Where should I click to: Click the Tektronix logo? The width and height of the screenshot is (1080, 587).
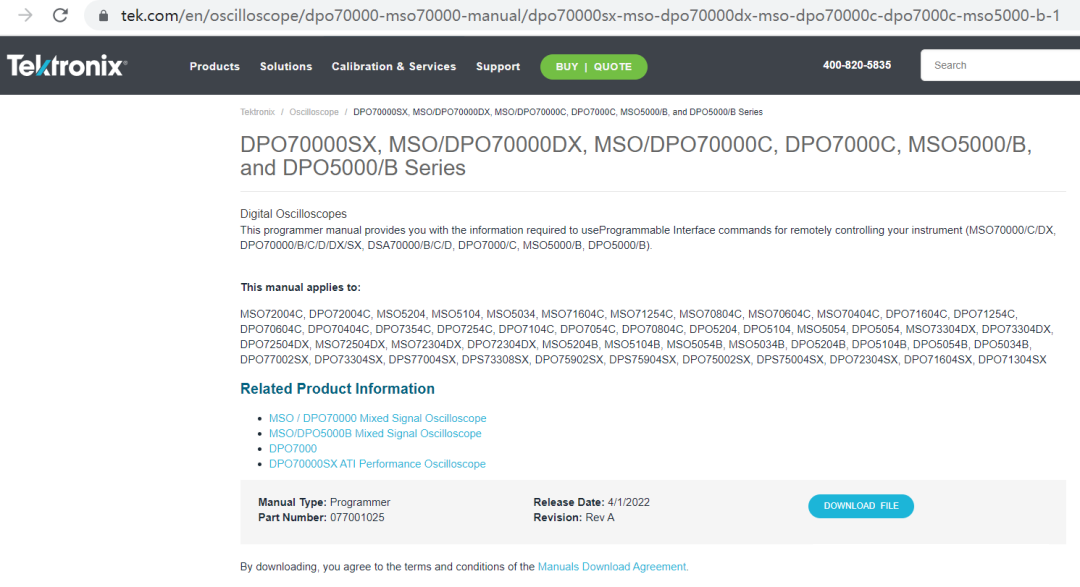[x=67, y=65]
